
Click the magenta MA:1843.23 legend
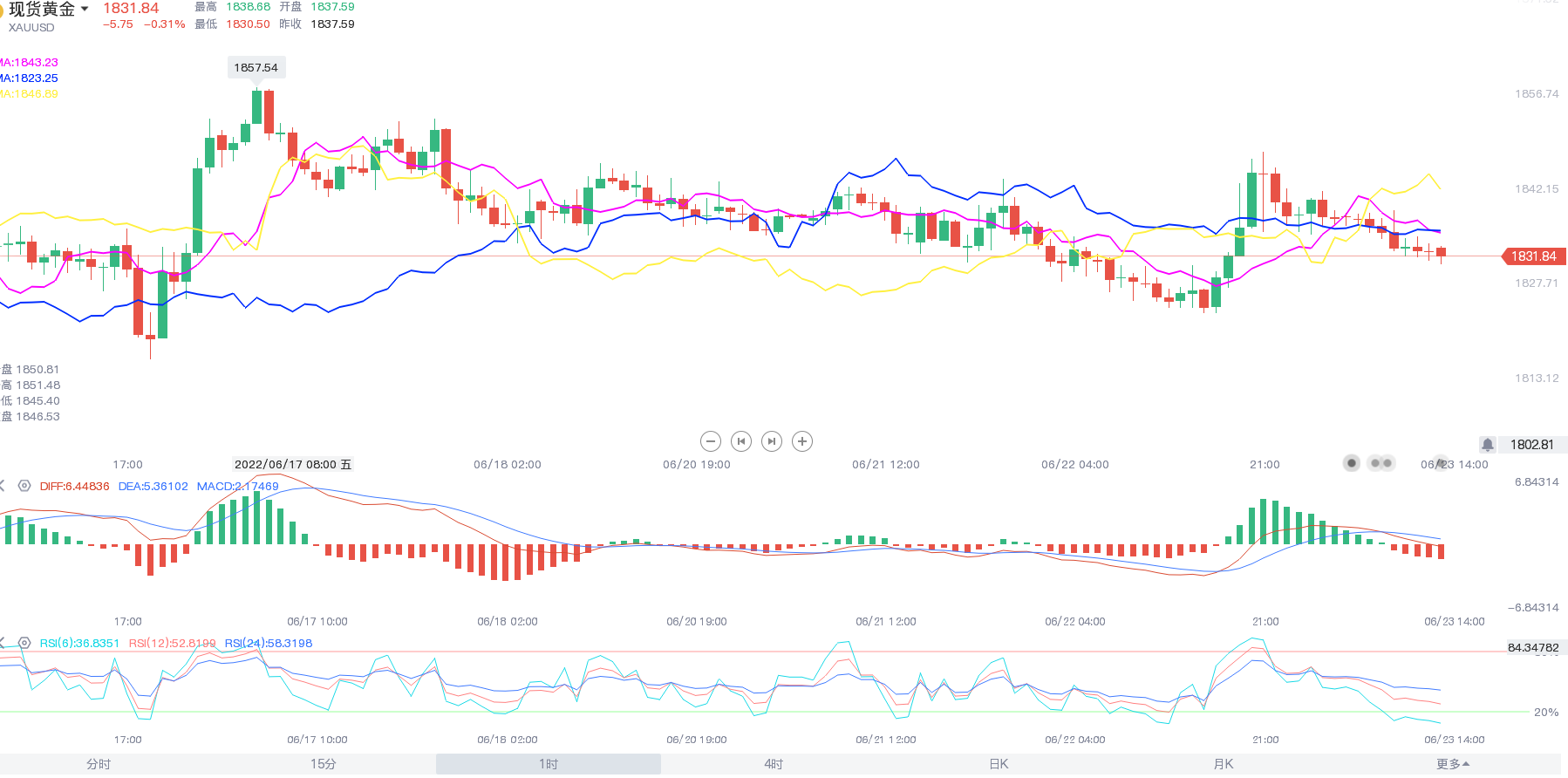pos(29,63)
